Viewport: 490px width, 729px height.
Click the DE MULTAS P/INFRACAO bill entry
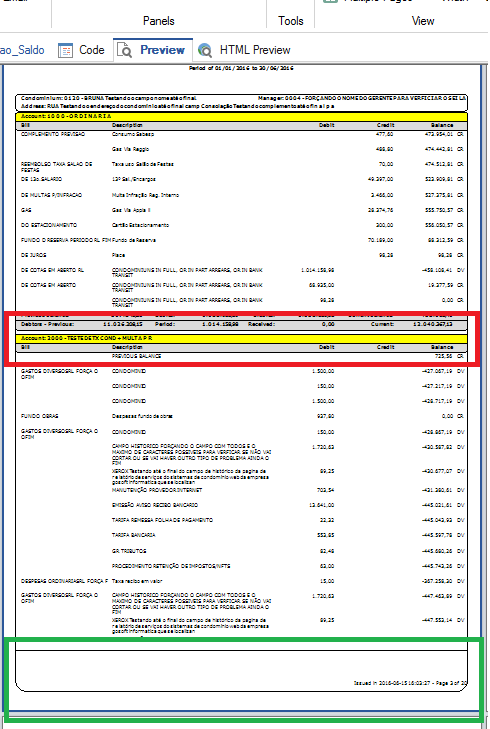point(51,195)
